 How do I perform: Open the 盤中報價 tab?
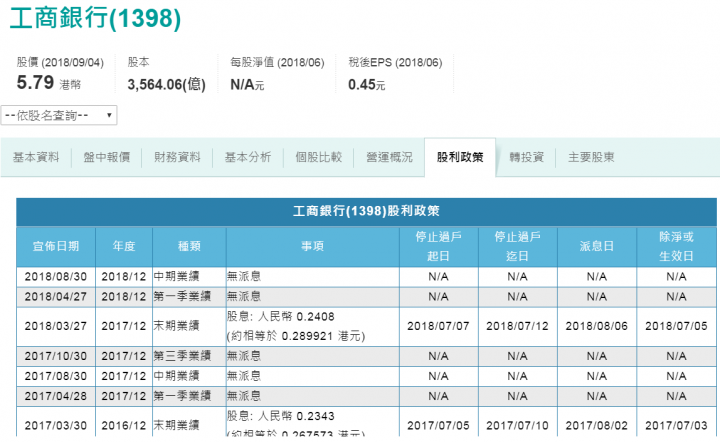(x=107, y=157)
